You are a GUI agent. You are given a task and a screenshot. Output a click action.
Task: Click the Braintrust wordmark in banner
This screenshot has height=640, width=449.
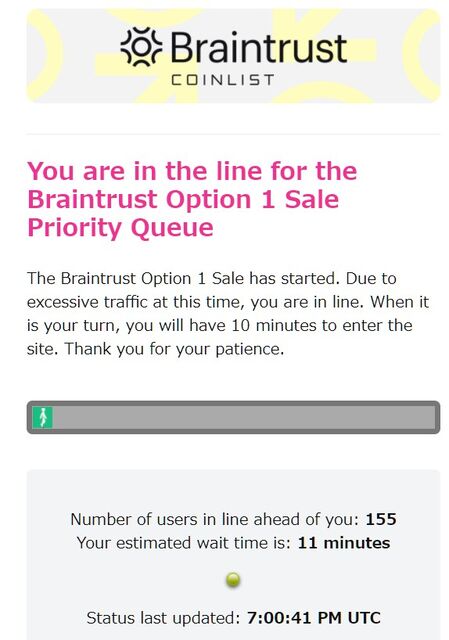(258, 48)
